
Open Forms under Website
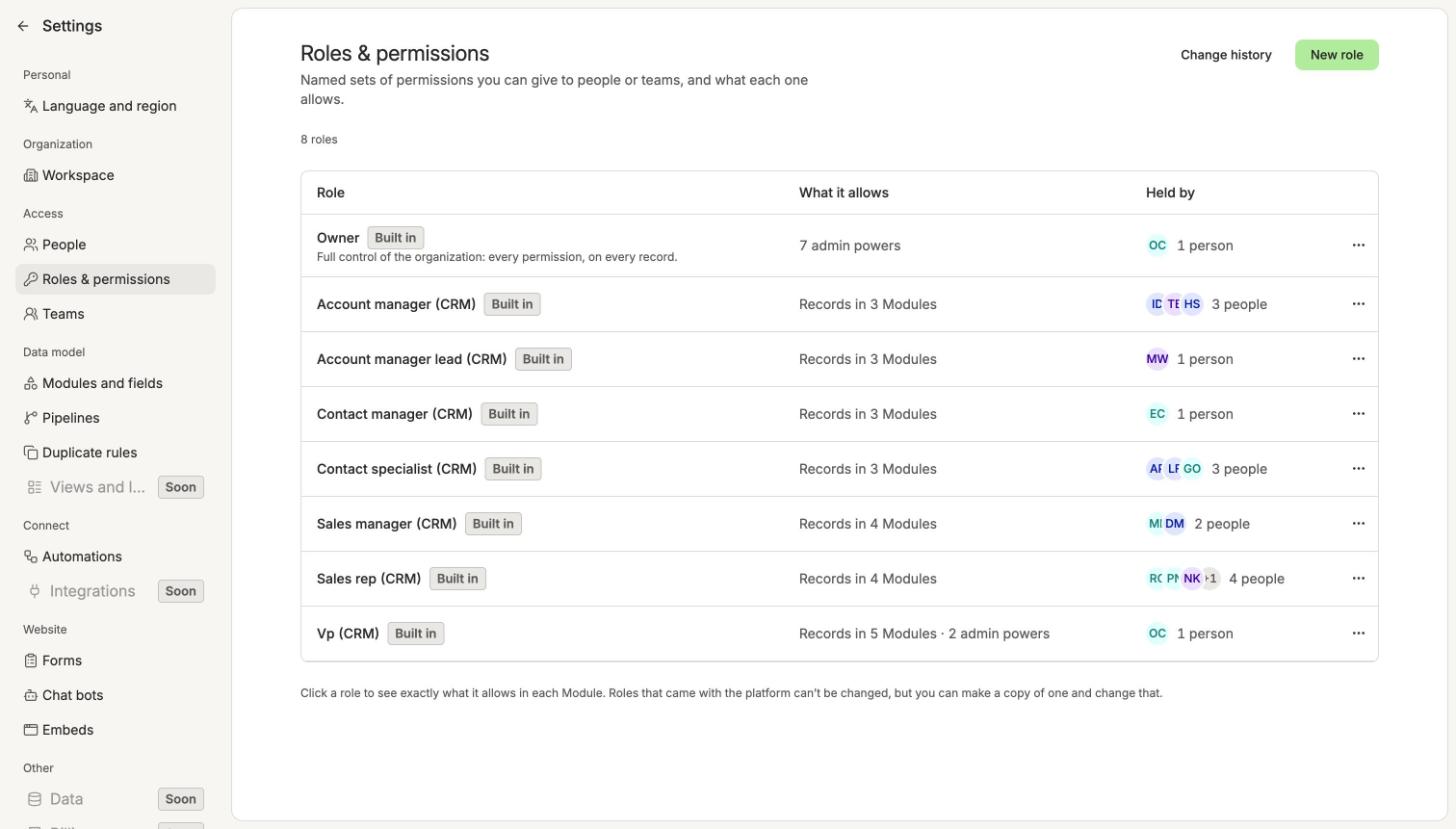115,660
